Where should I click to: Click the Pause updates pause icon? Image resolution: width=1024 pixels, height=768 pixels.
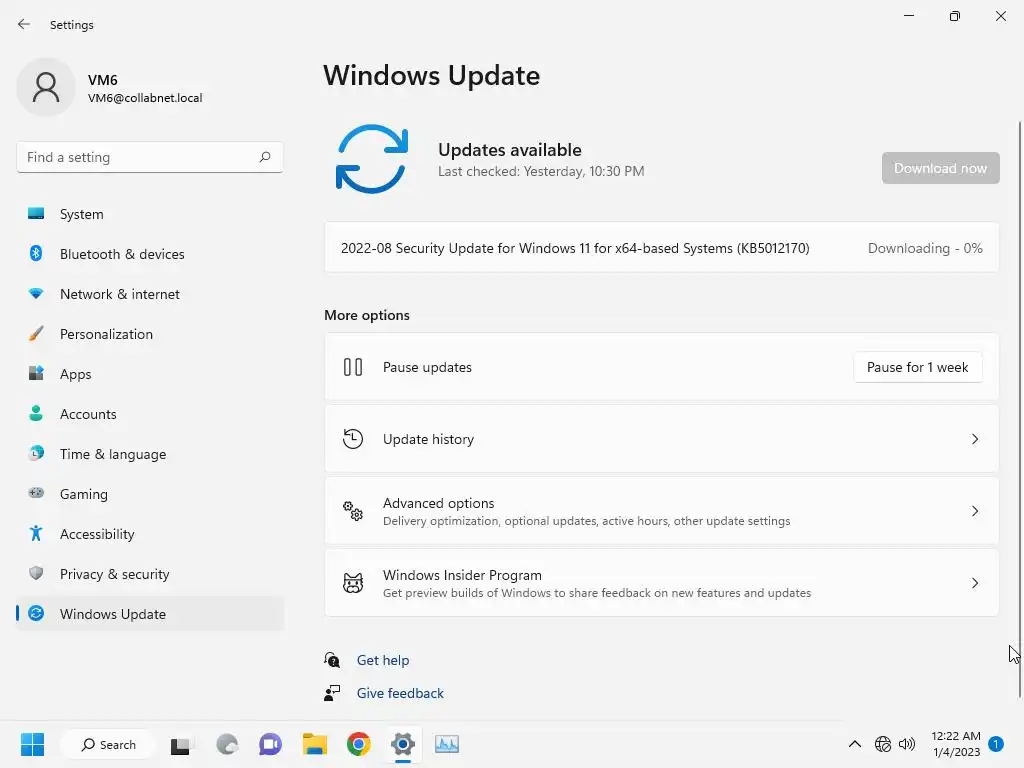(x=353, y=367)
